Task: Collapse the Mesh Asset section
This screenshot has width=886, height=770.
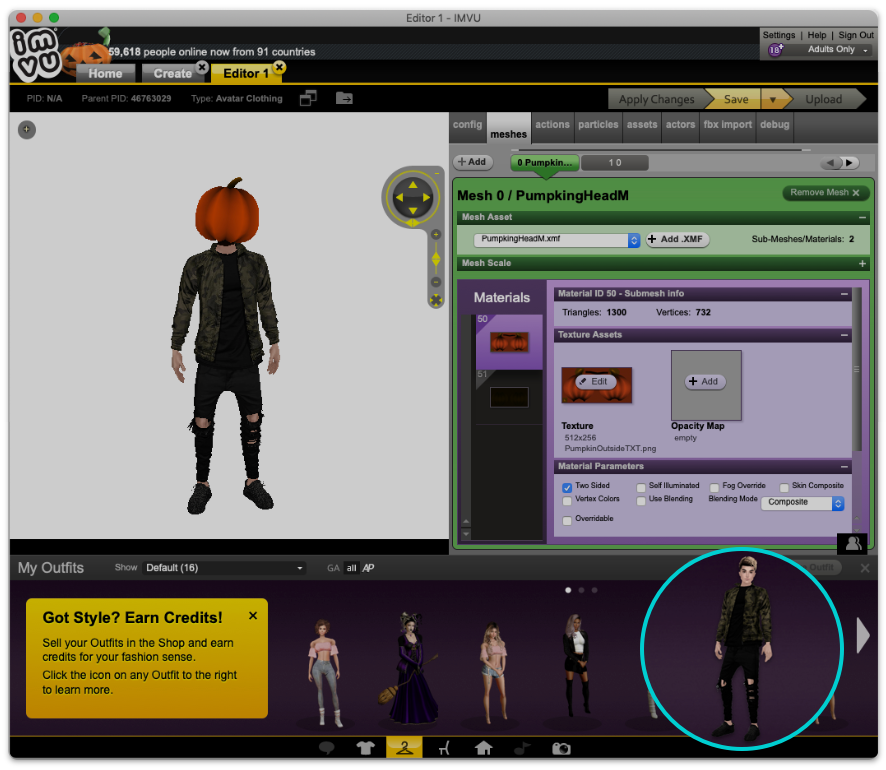Action: pos(862,217)
